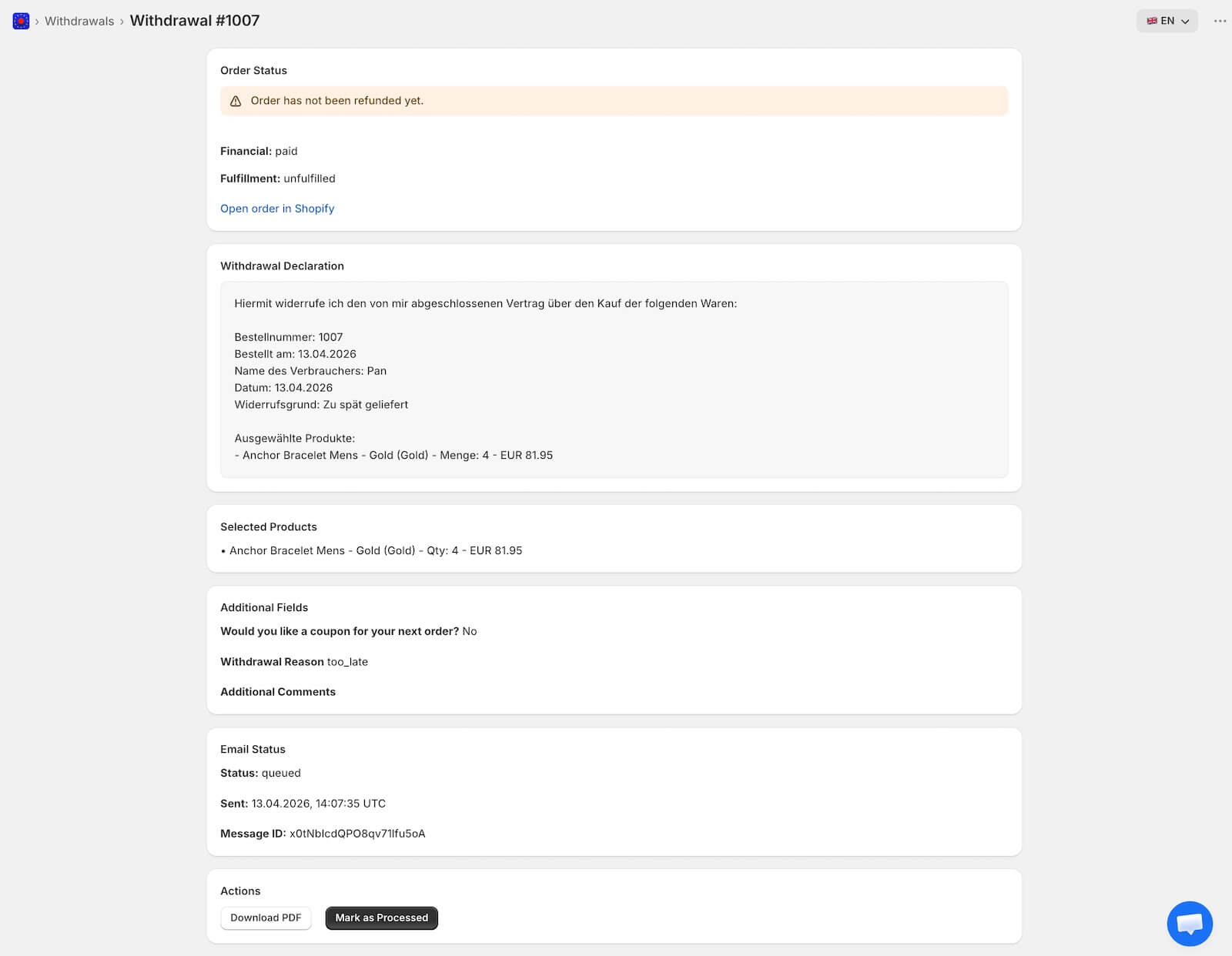
Task: Click Mark as Processed
Action: (x=381, y=918)
